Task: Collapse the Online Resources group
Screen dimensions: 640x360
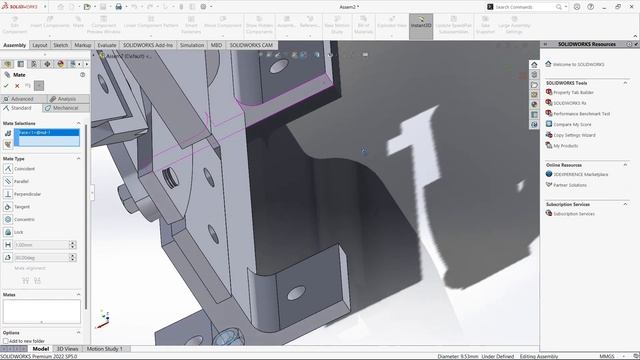Action: tap(625, 165)
